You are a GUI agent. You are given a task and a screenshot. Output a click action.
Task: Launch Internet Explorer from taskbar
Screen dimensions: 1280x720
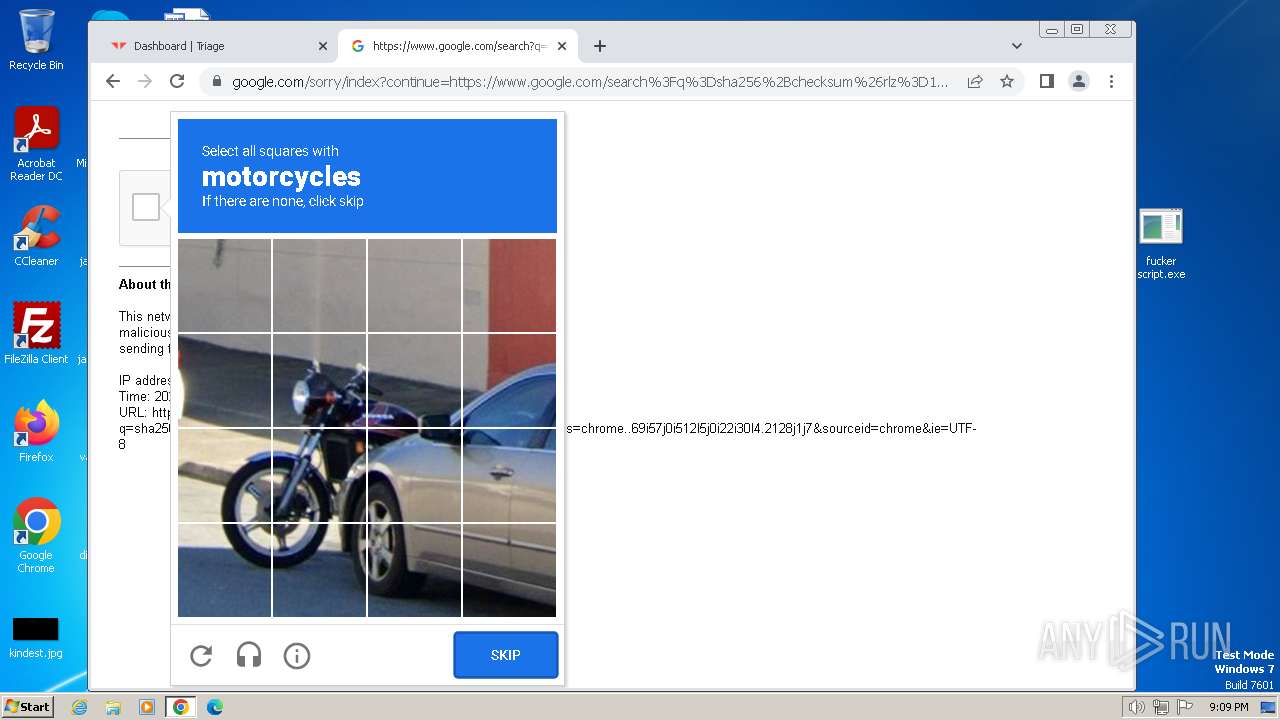[80, 707]
